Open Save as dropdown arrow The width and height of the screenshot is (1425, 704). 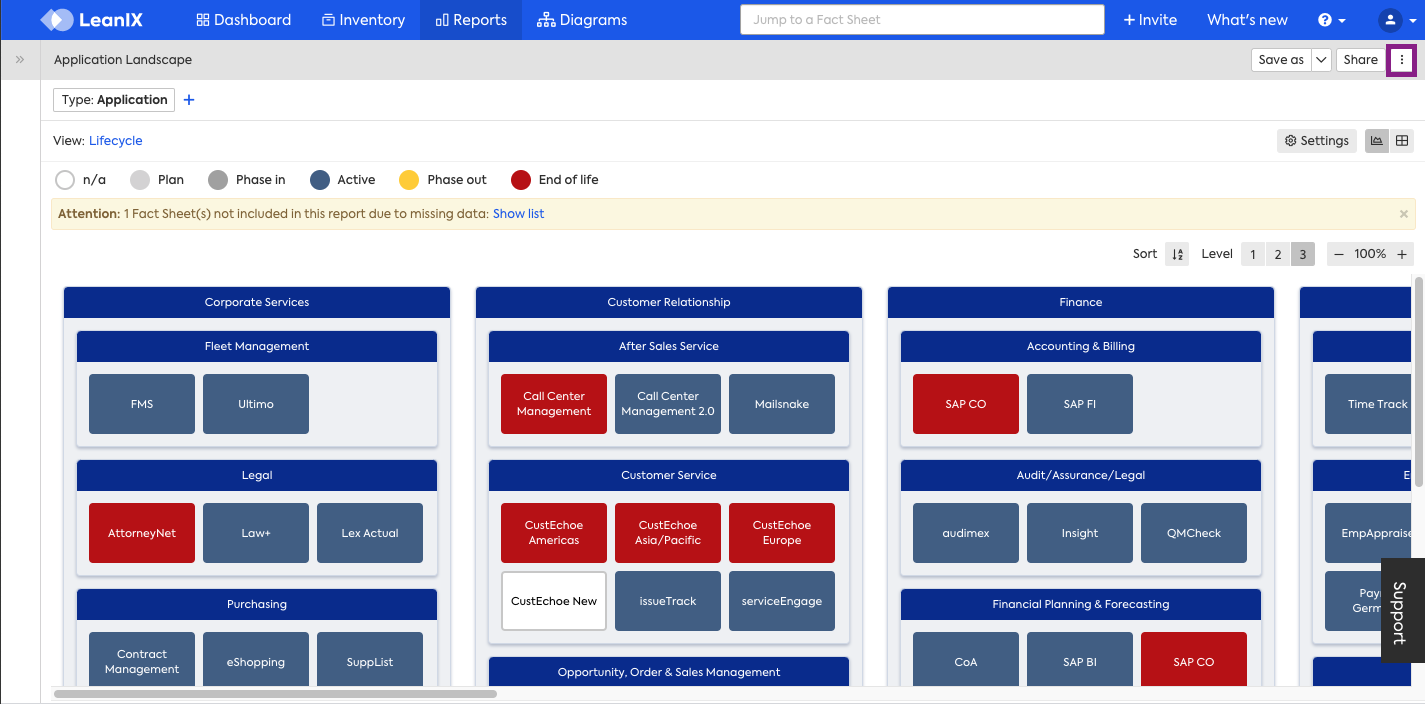pyautogui.click(x=1321, y=60)
